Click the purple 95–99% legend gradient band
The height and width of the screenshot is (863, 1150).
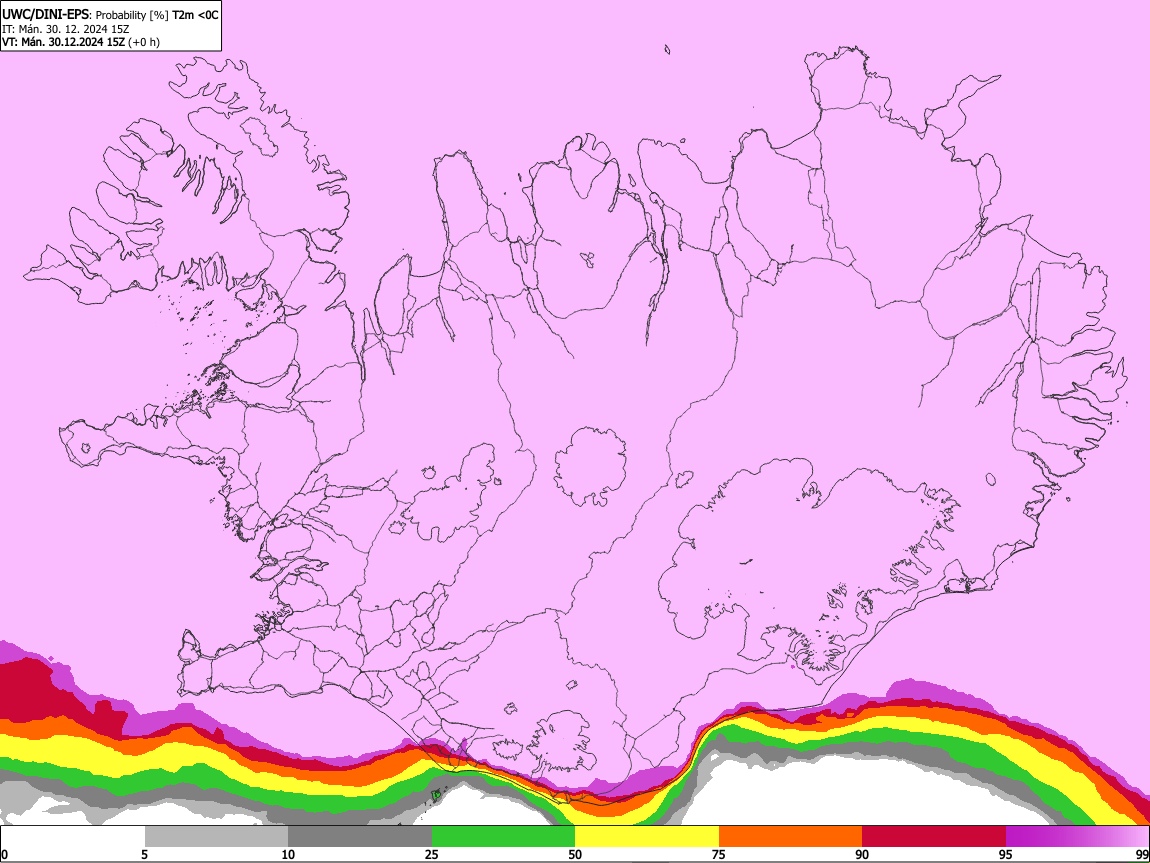point(1077,837)
